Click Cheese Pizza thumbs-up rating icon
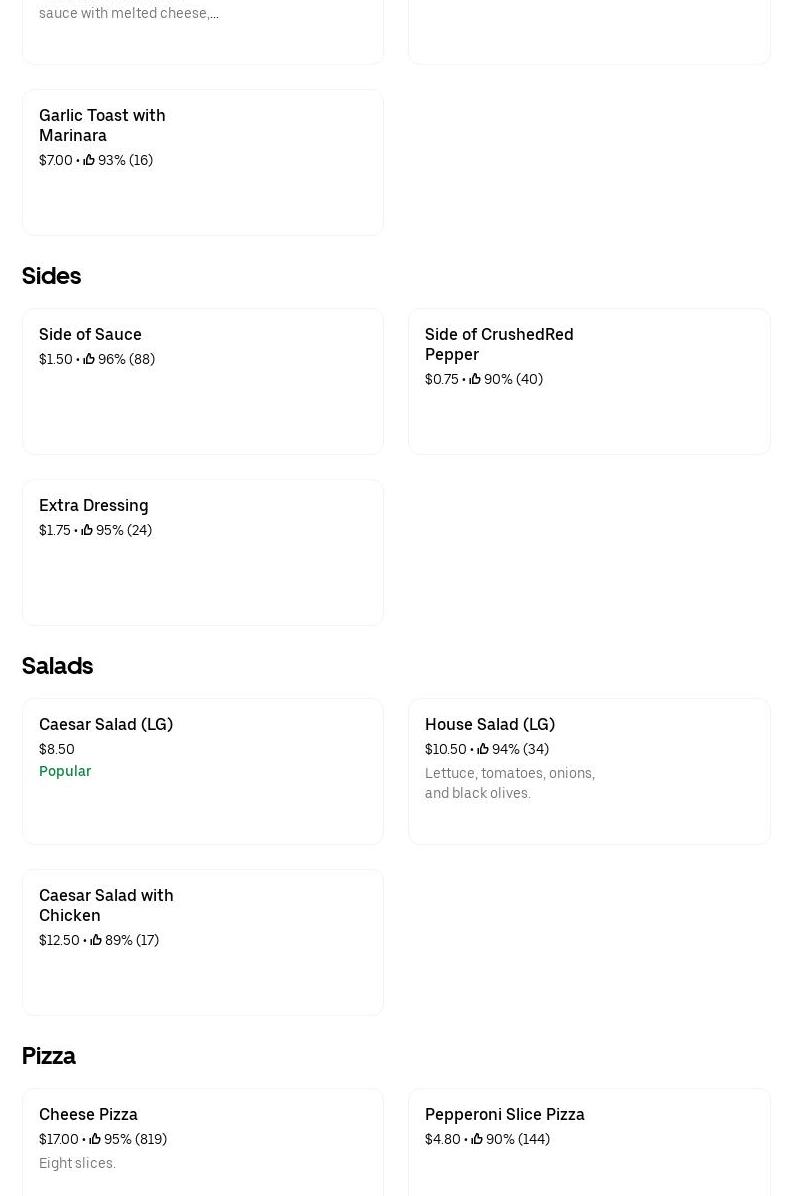This screenshot has width=804, height=1196. pyautogui.click(x=95, y=1139)
